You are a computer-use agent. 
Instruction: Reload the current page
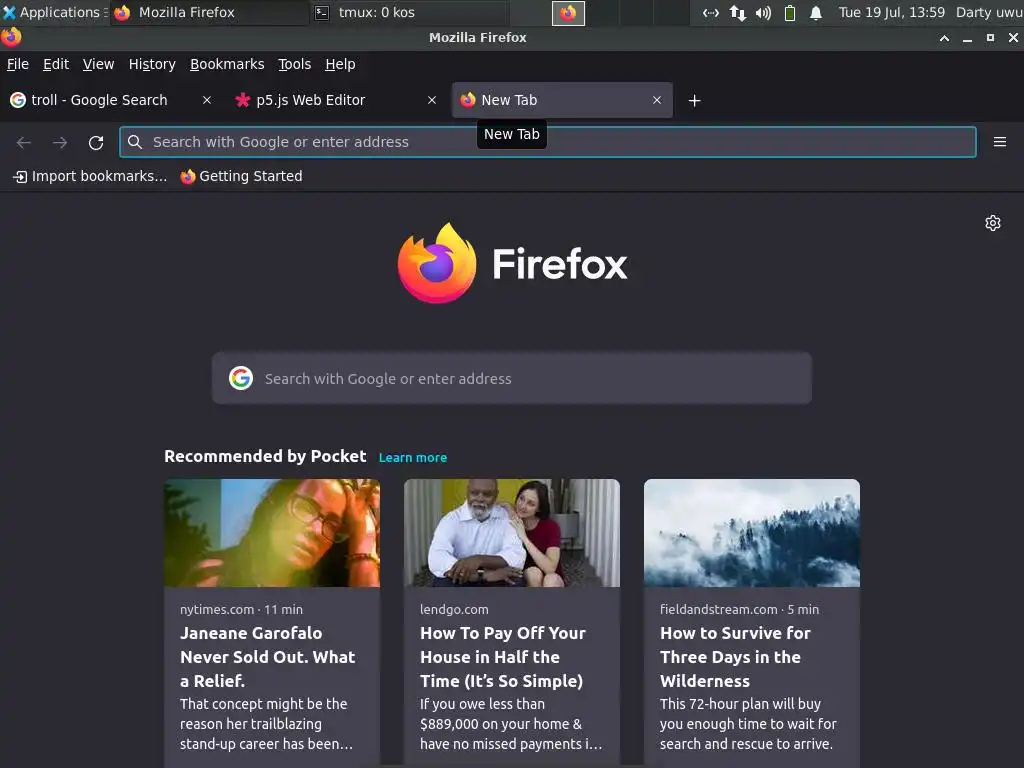pyautogui.click(x=96, y=142)
